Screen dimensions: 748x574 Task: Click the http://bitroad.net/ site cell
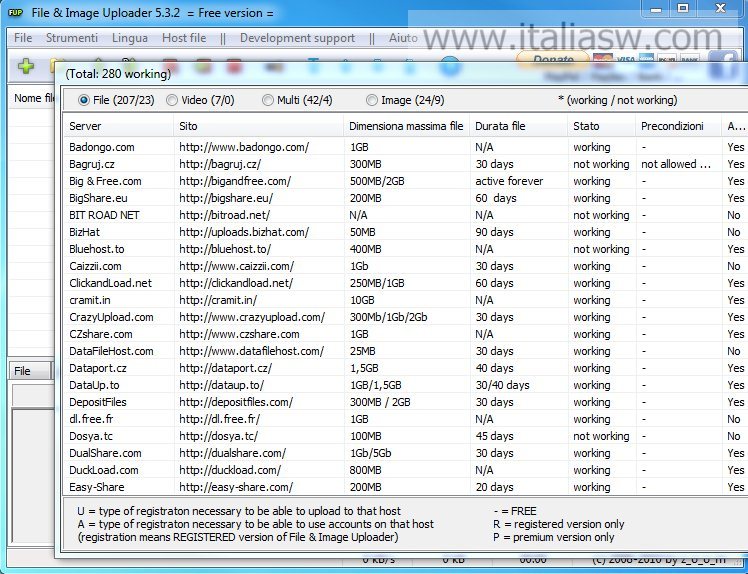click(x=224, y=215)
